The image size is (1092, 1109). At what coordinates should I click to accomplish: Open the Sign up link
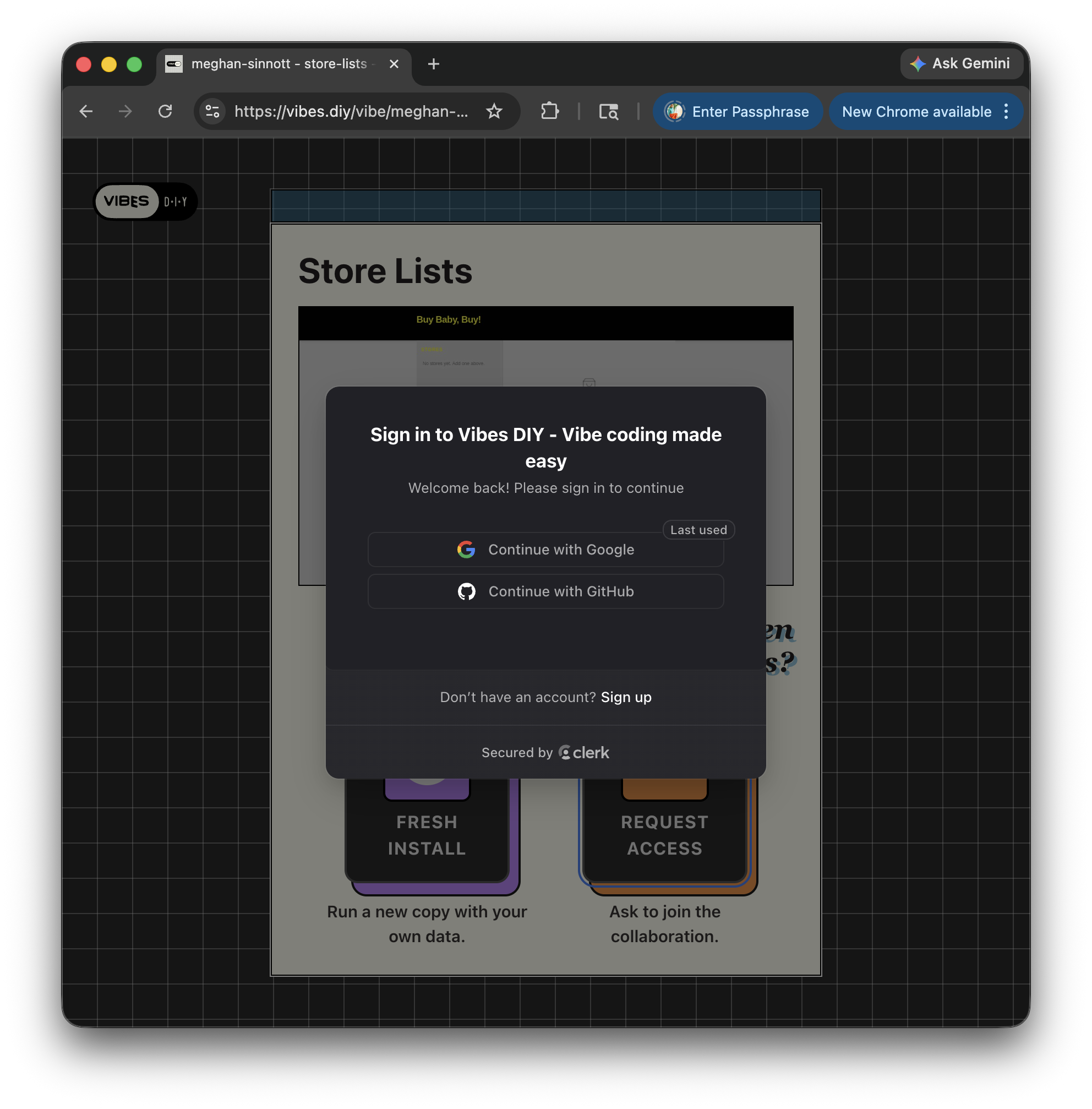pos(626,697)
